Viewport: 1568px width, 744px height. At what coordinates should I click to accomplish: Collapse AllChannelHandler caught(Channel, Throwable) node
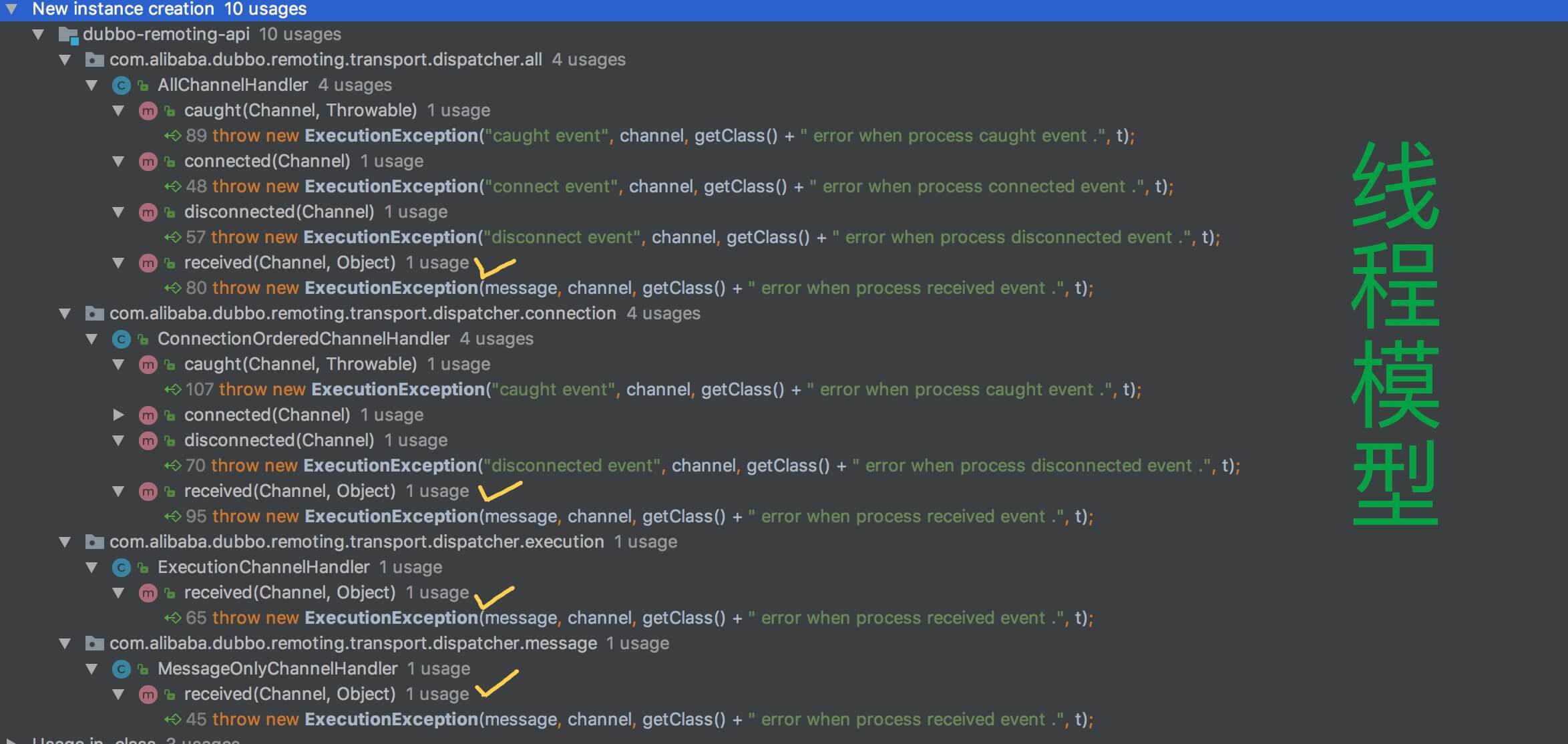pos(118,111)
